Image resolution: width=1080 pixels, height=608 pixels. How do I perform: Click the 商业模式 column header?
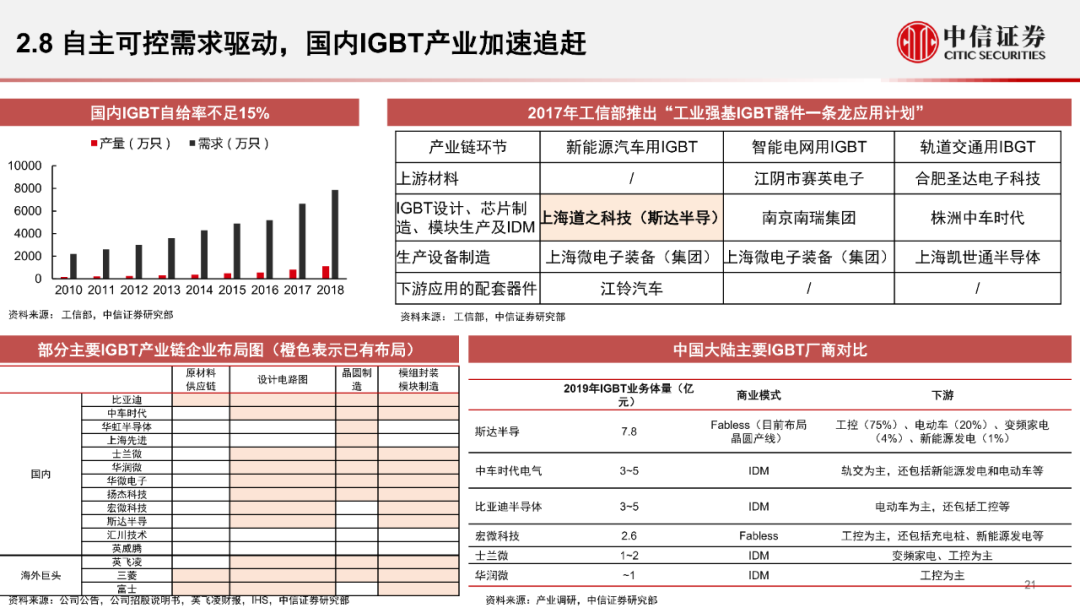758,395
